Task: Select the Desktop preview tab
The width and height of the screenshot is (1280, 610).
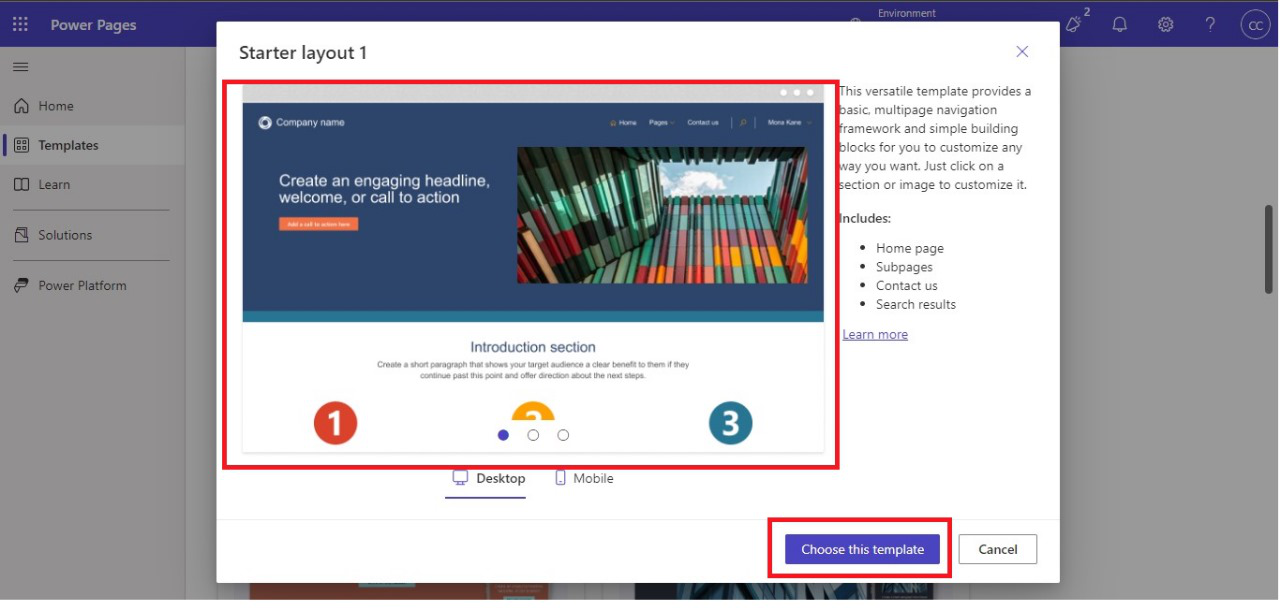Action: pos(489,478)
